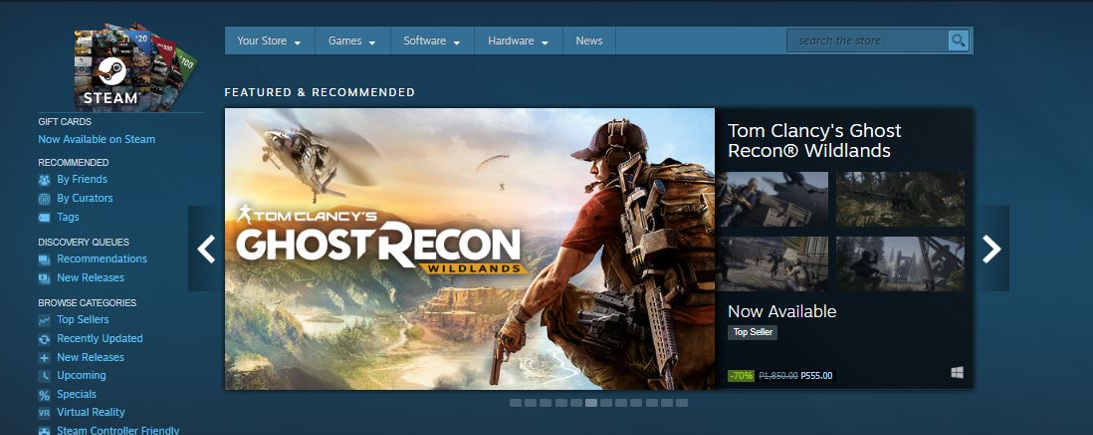
Task: Click the Windows platform icon on featured game
Action: pos(957,373)
